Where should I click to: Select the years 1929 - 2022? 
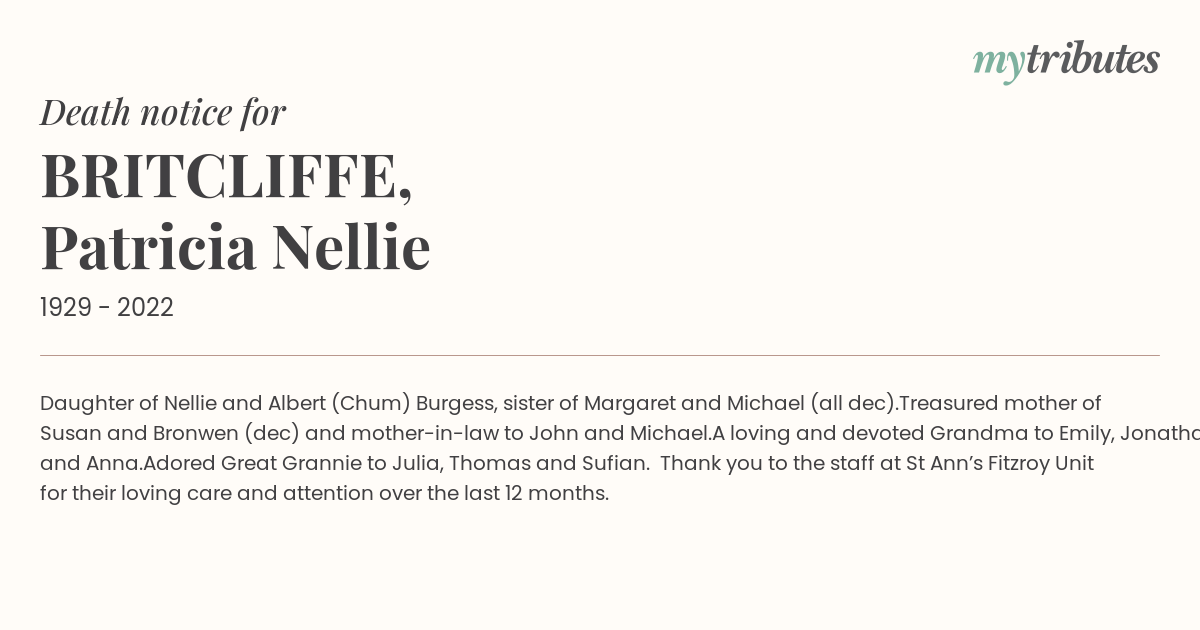coord(107,308)
